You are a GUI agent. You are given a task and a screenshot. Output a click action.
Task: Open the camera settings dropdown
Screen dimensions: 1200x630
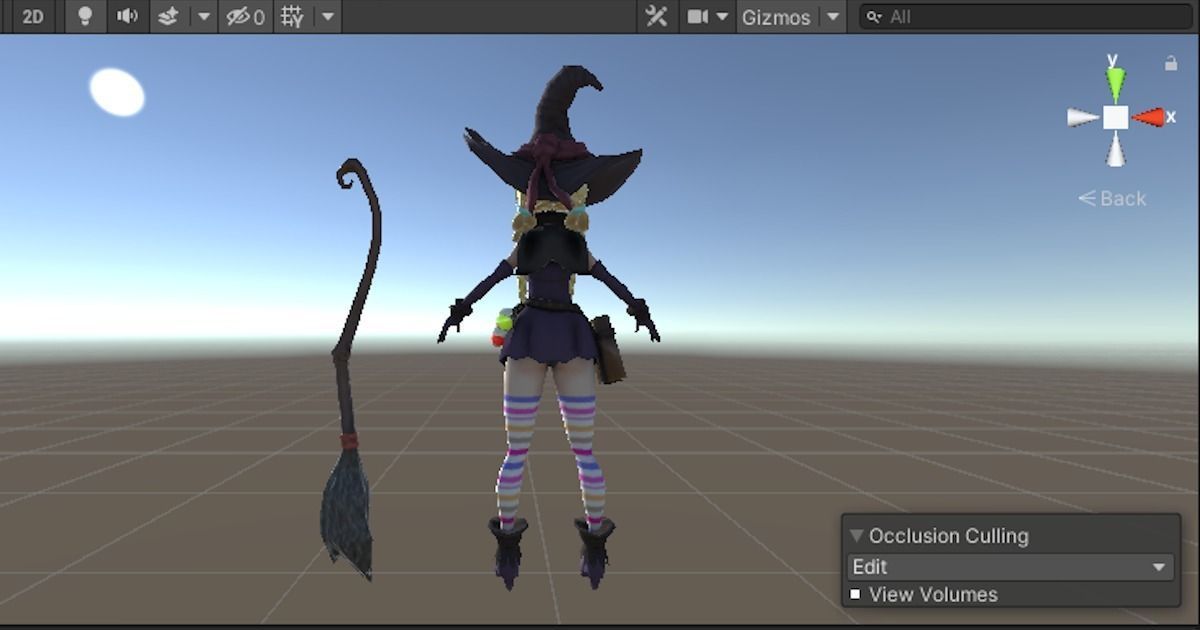coord(723,16)
